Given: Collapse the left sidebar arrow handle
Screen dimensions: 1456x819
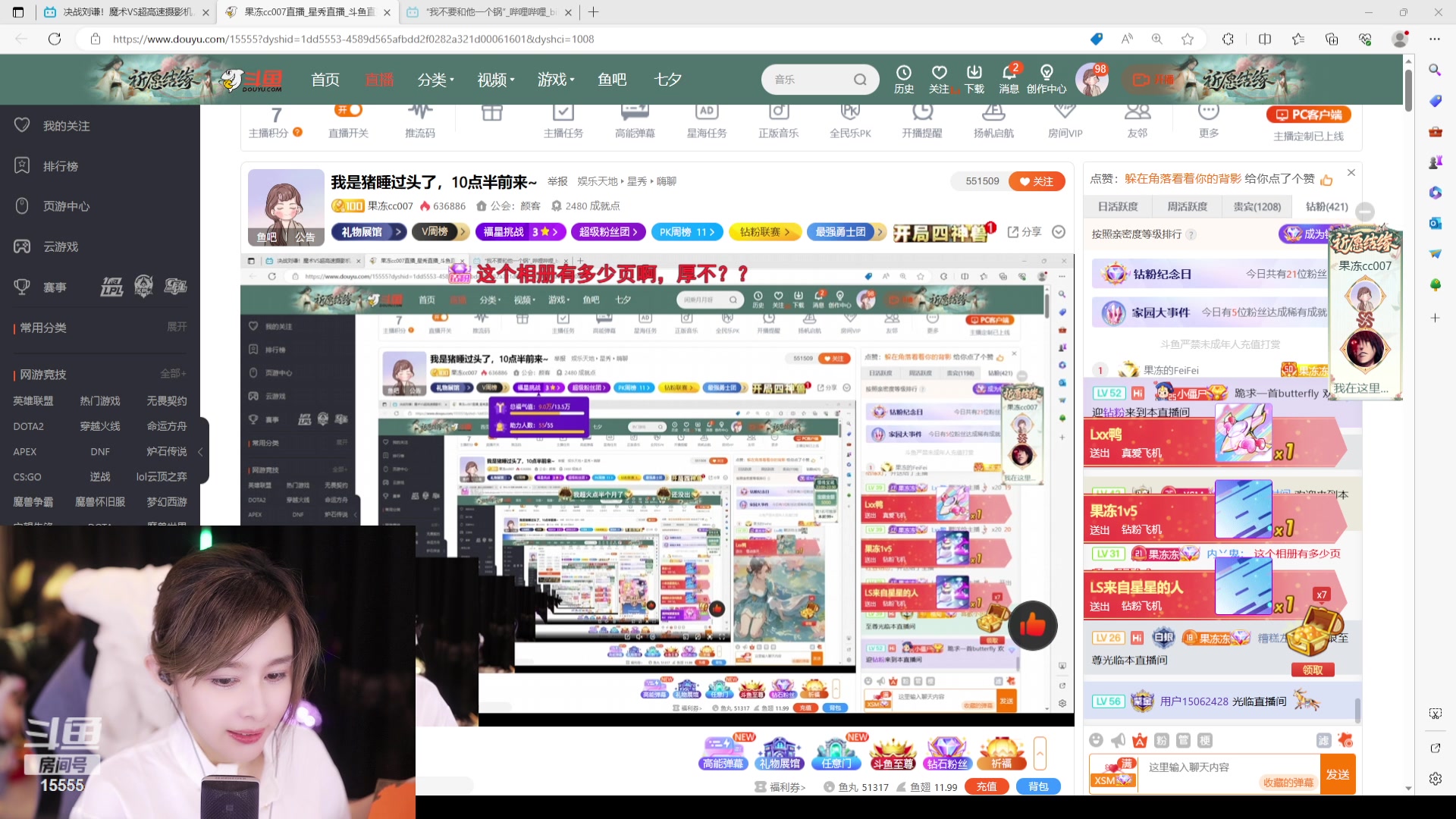Looking at the screenshot, I should 201,451.
